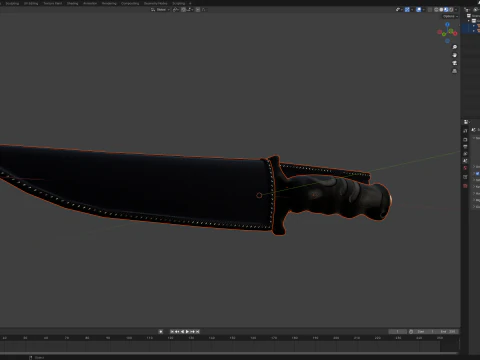This screenshot has width=480, height=360.
Task: Open the Rendering workspace tab
Action: click(x=109, y=3)
